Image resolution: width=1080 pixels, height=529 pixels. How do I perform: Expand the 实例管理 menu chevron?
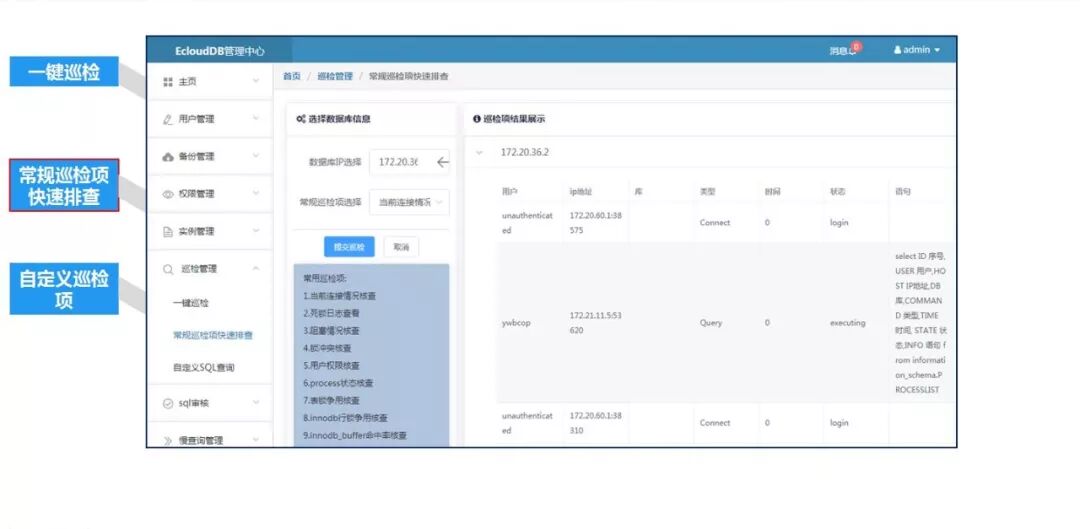point(256,231)
